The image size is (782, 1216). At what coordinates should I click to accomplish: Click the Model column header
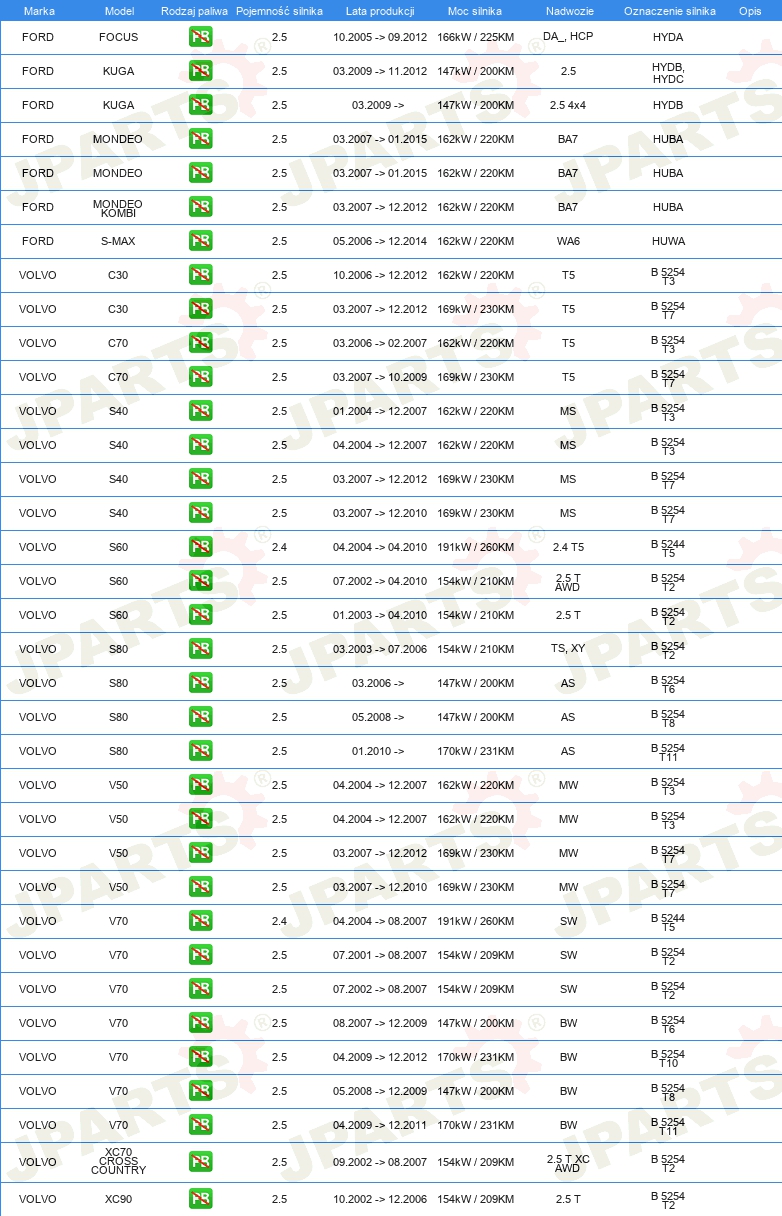tap(119, 11)
